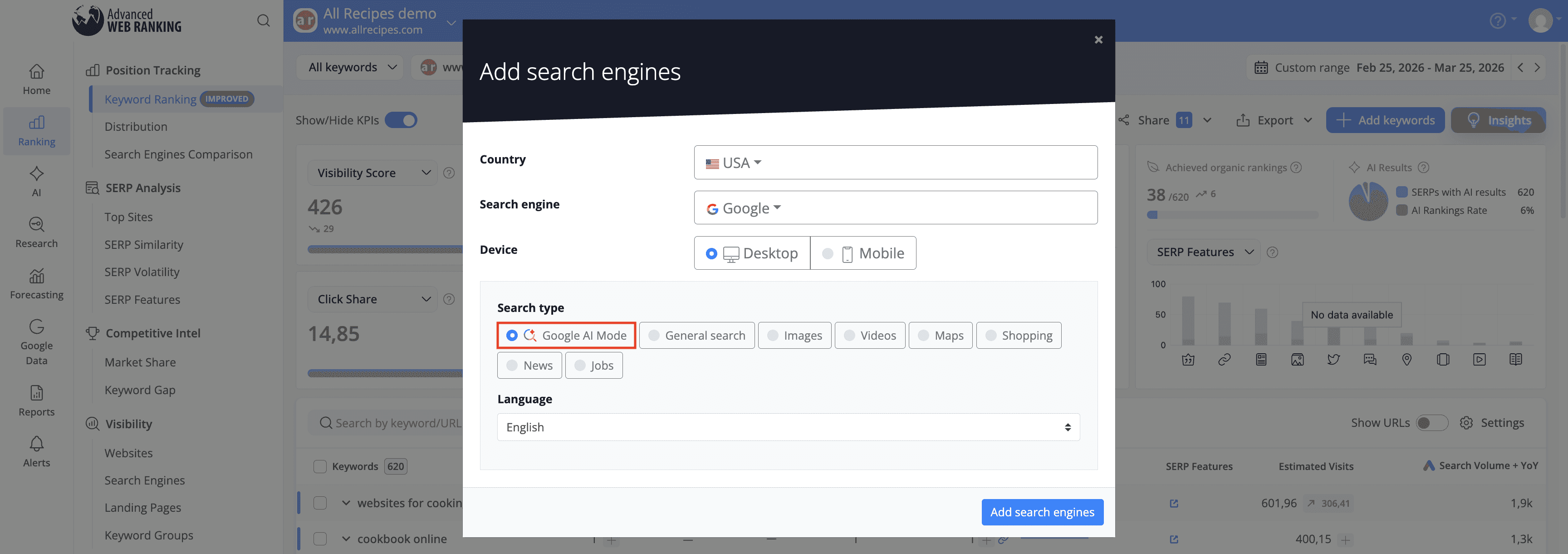Select the Images search type
The image size is (1568, 554).
[x=794, y=335]
